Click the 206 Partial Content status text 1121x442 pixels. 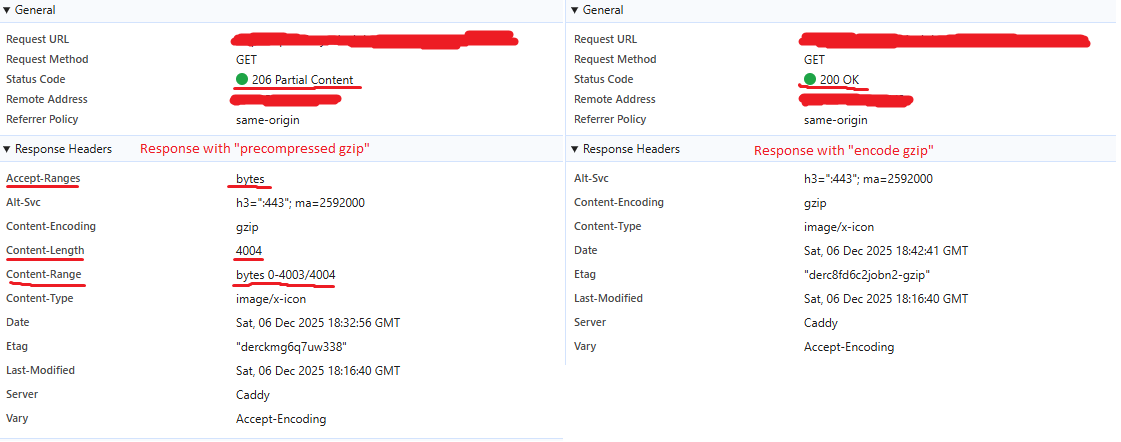pos(302,80)
